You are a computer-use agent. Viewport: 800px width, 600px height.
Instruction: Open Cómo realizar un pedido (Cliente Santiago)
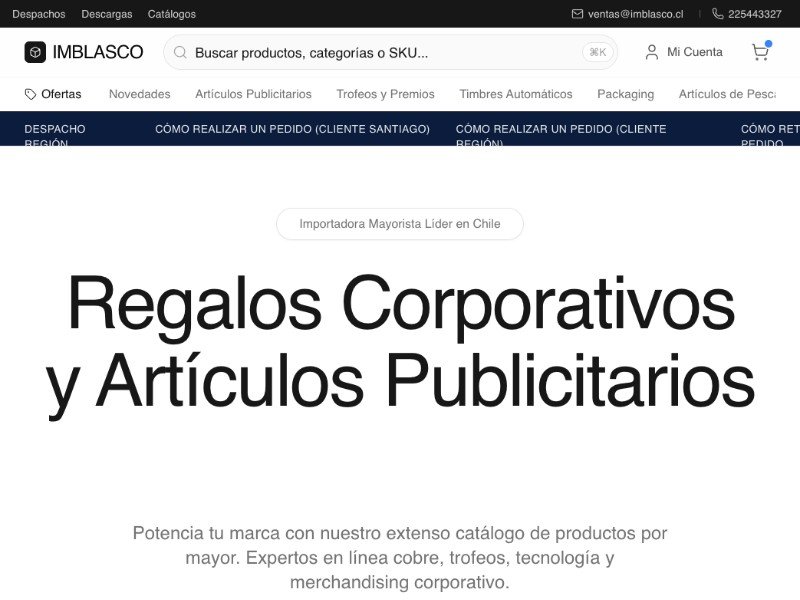coord(292,129)
